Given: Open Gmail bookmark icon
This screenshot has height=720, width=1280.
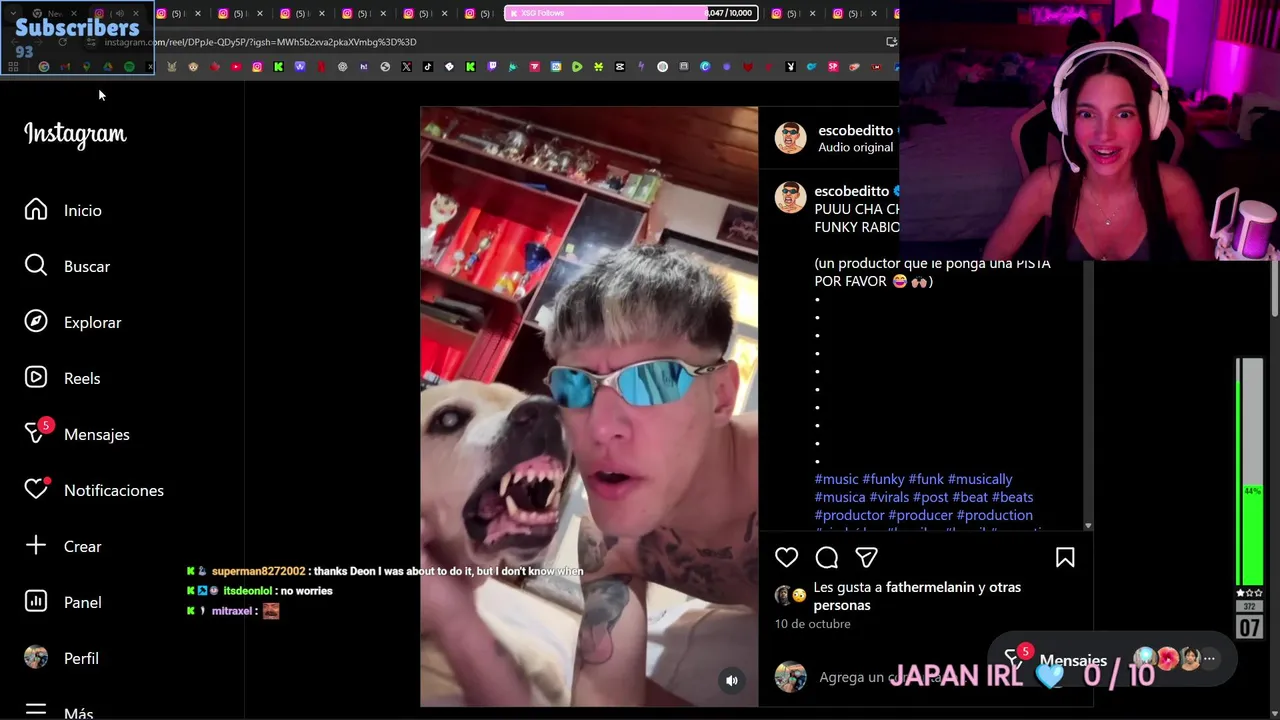Looking at the screenshot, I should pos(65,67).
